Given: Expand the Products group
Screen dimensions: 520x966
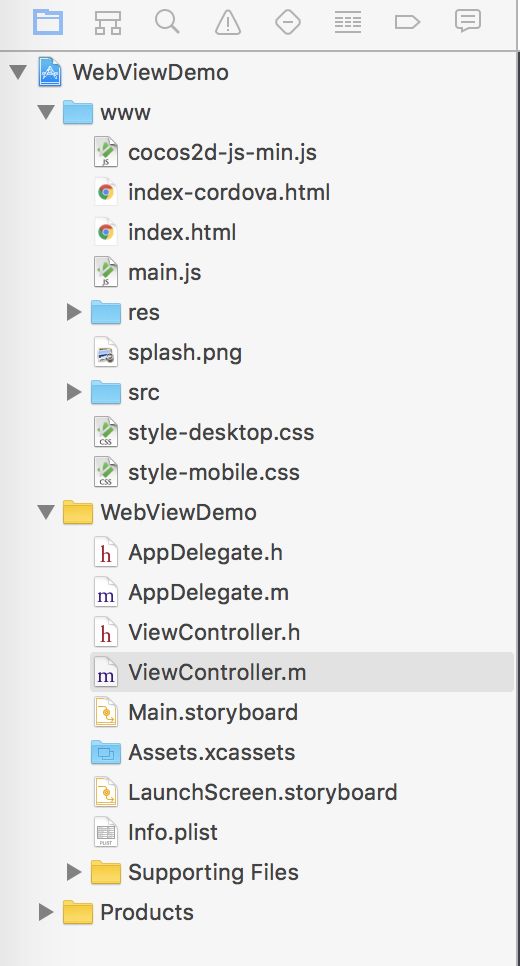Looking at the screenshot, I should (46, 912).
